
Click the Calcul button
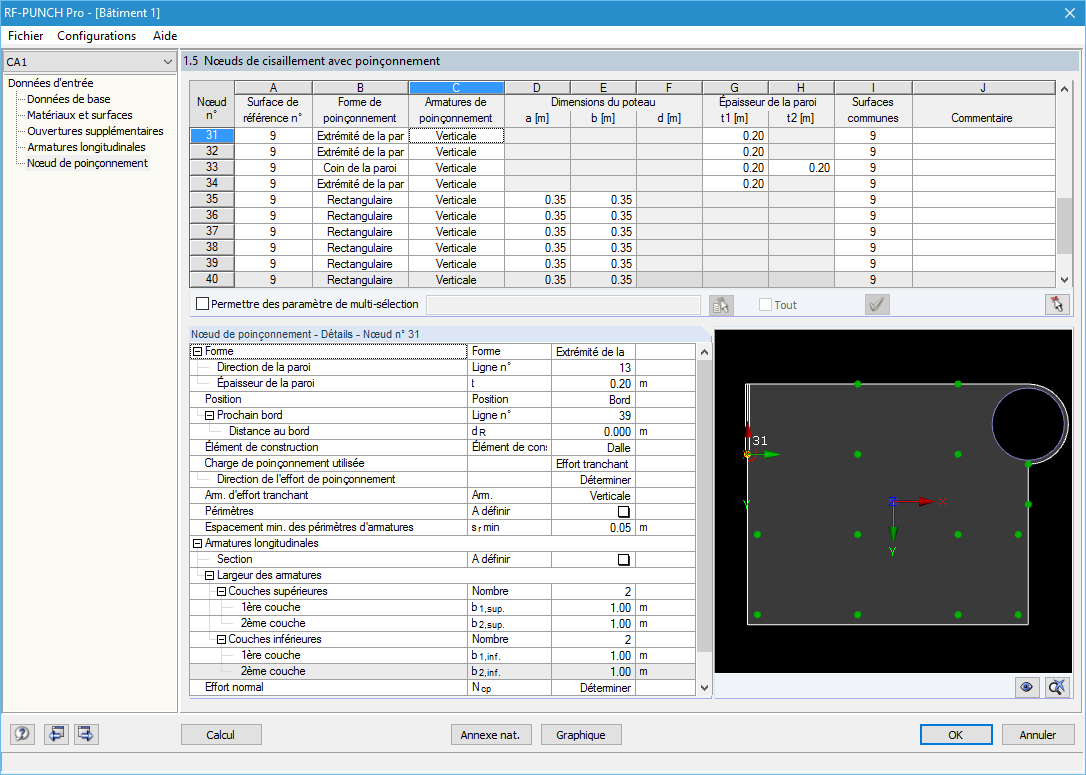[x=221, y=735]
